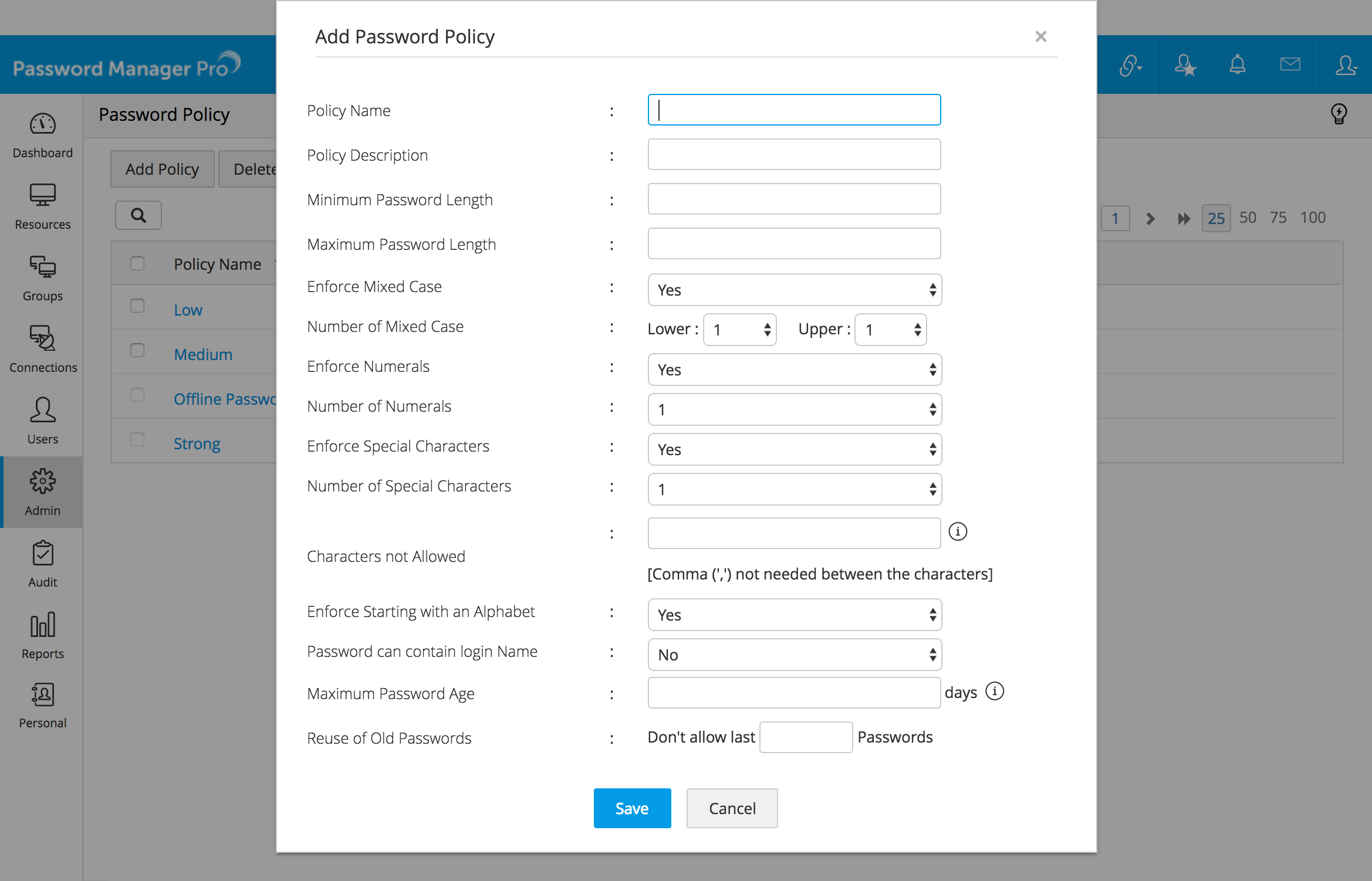The image size is (1372, 881).
Task: Click the Maximum Password Age field
Action: click(794, 693)
